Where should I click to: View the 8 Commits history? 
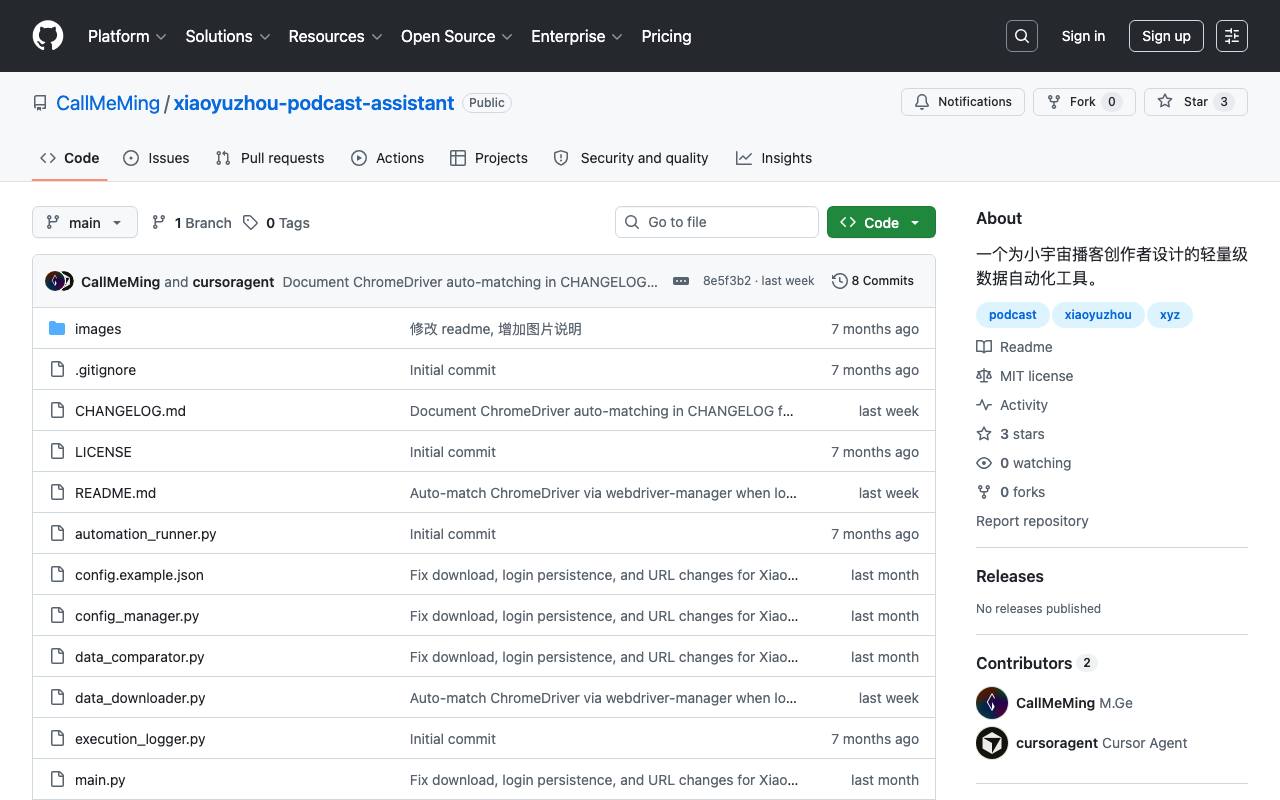(873, 281)
